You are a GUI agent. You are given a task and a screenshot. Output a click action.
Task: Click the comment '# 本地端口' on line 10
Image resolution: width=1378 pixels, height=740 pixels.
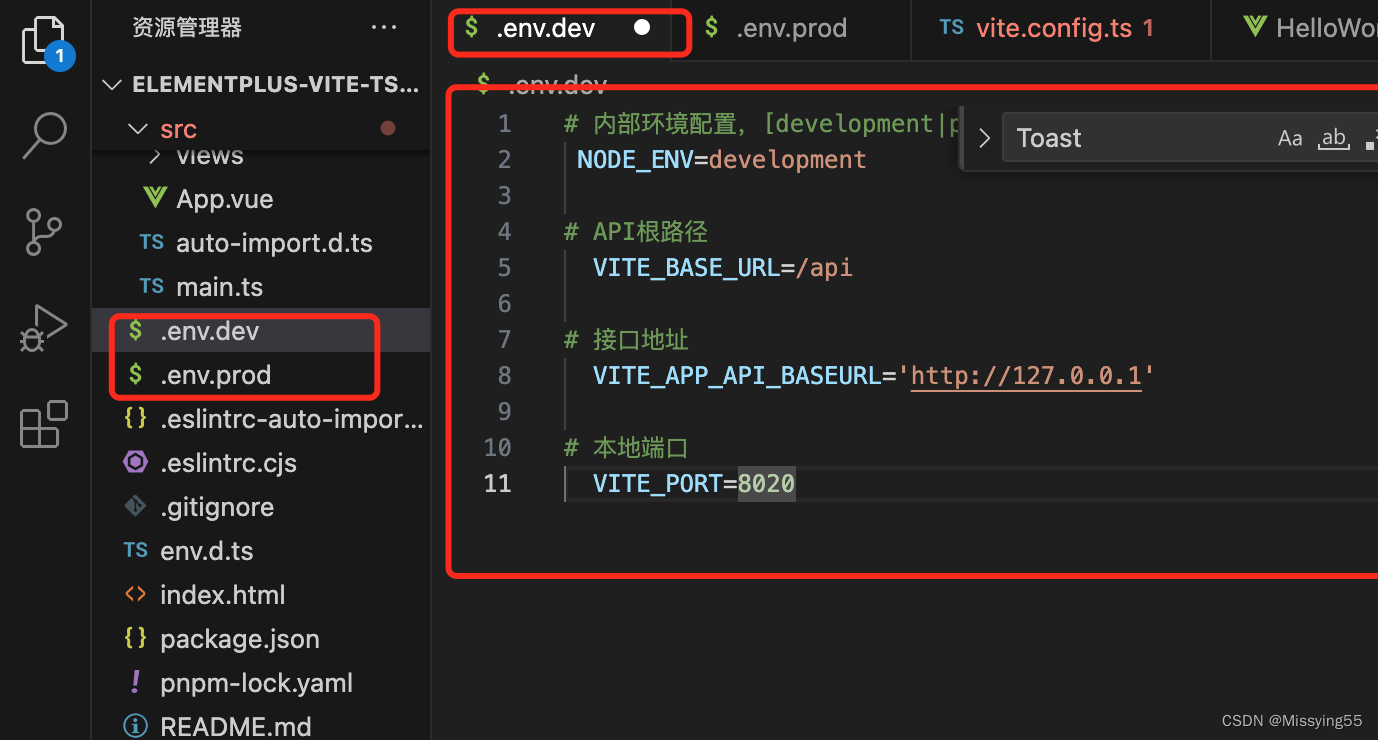(626, 448)
